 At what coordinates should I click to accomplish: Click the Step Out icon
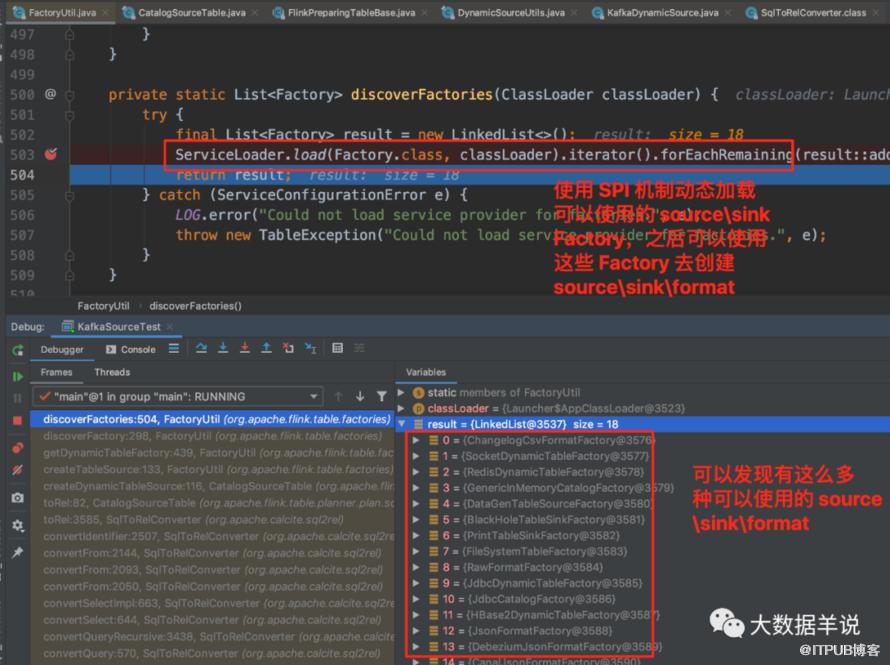(x=266, y=348)
